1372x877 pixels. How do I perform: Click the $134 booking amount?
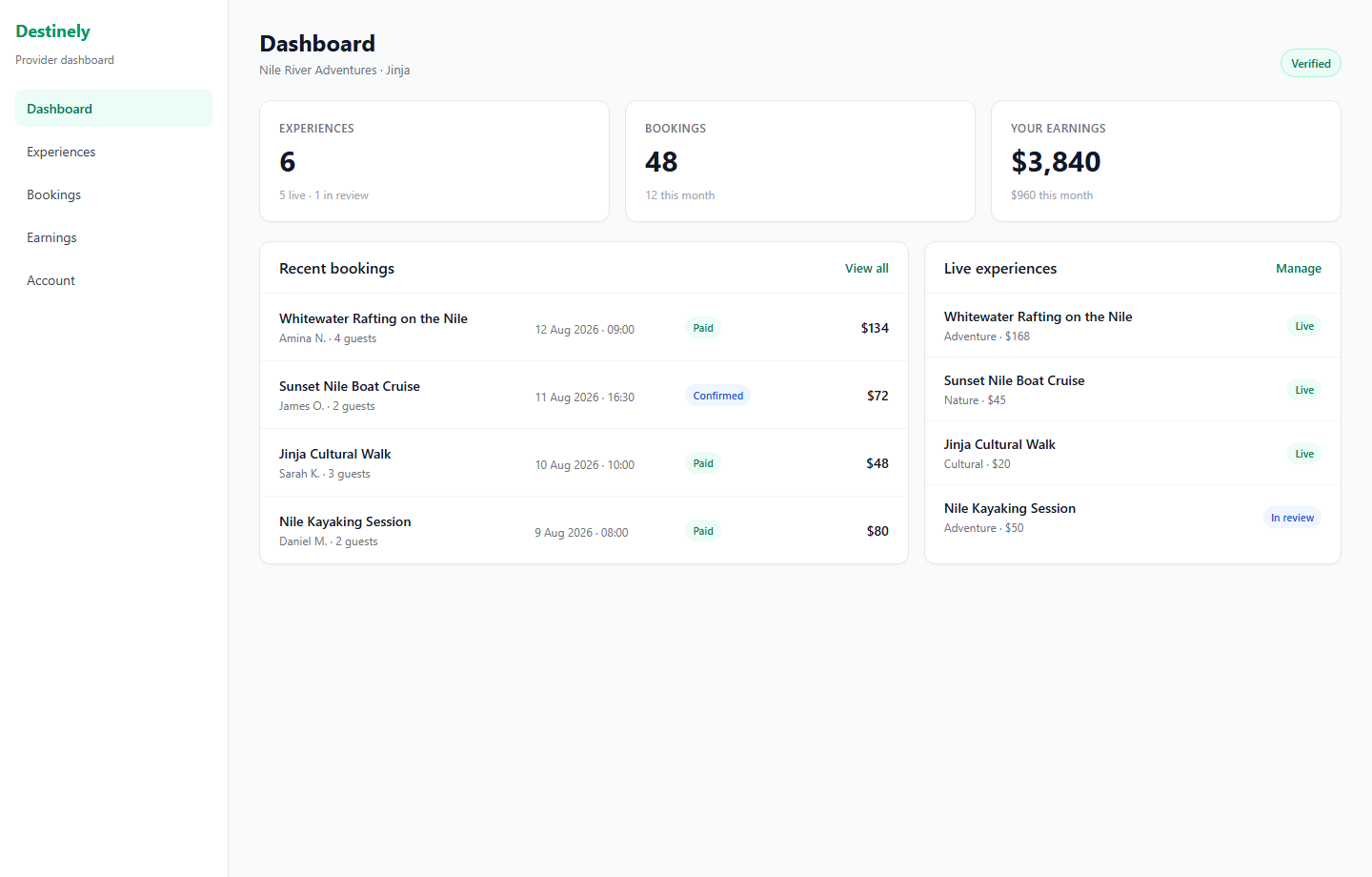pos(875,328)
